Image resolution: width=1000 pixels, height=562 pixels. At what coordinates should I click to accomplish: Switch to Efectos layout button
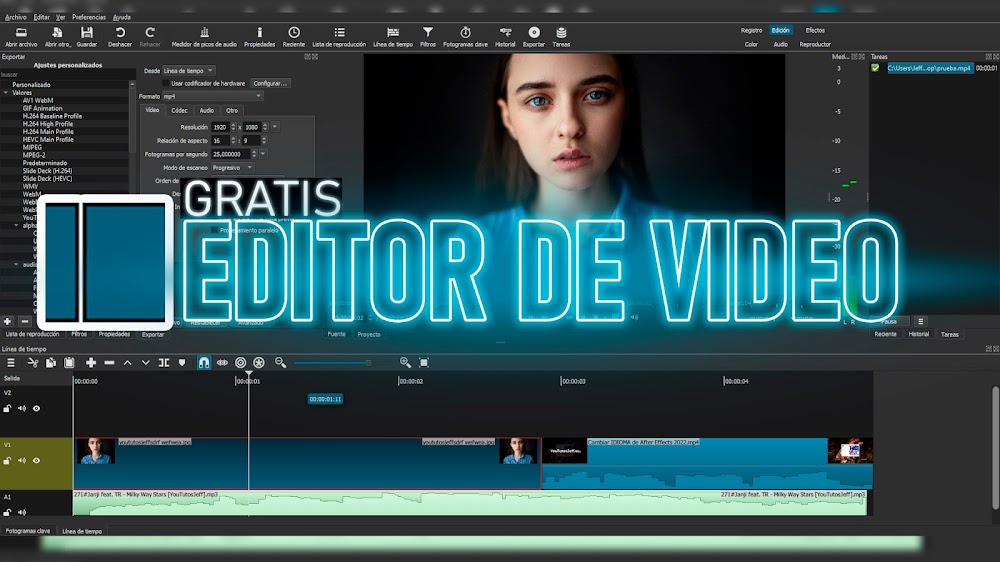tap(815, 31)
